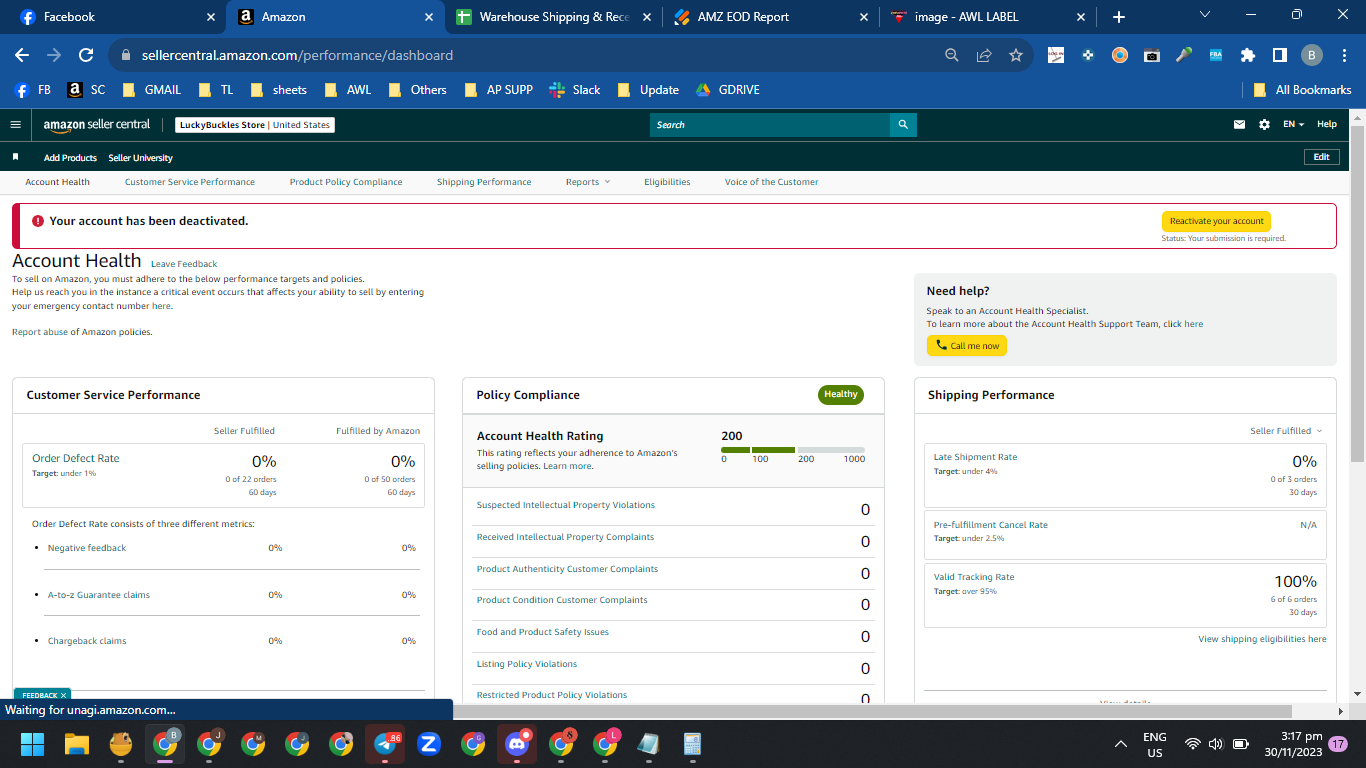
Task: Click the share page icon in address bar
Action: [984, 56]
